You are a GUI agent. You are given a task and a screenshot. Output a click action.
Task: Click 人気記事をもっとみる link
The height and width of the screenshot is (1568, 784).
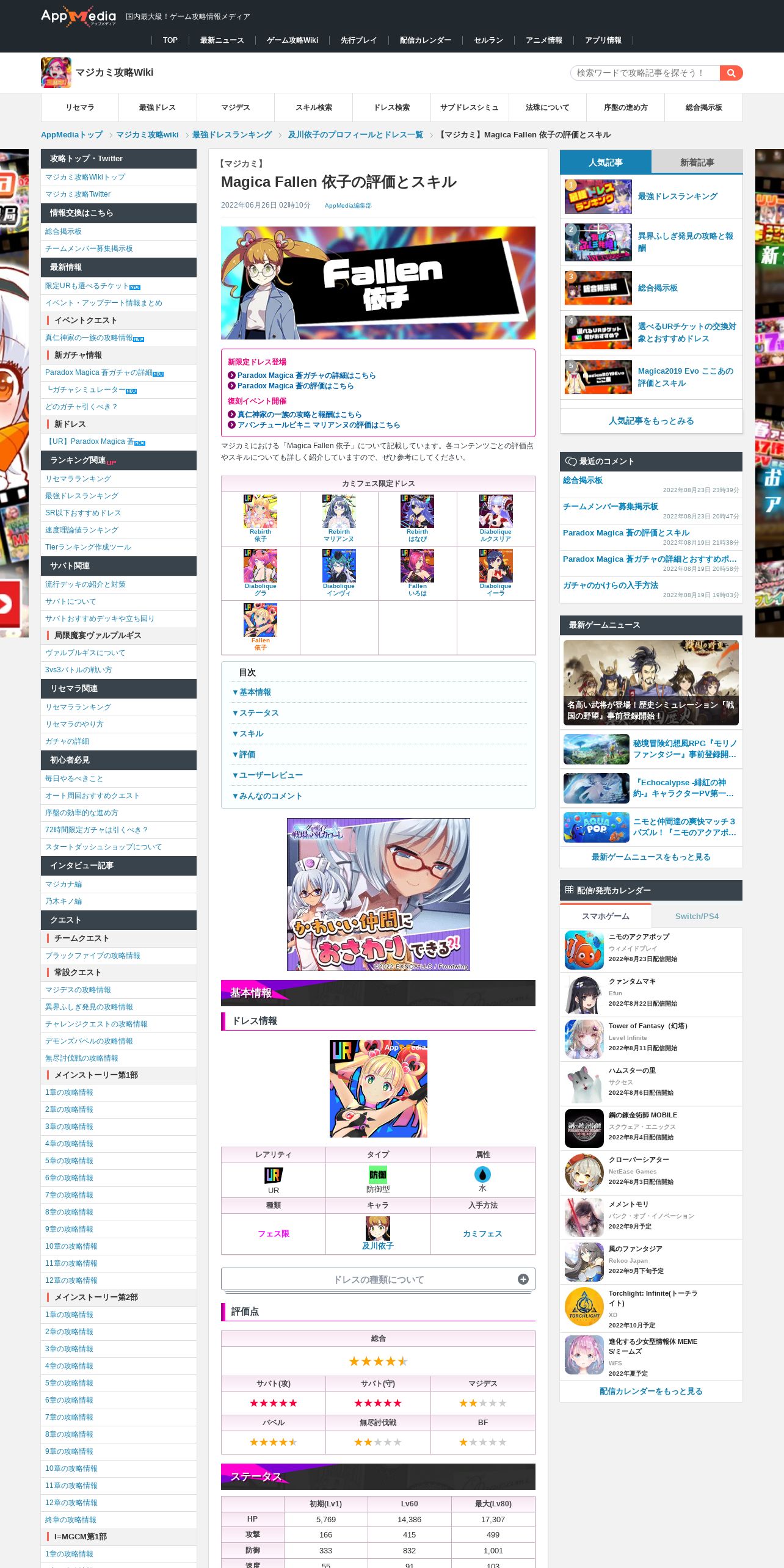click(x=652, y=421)
